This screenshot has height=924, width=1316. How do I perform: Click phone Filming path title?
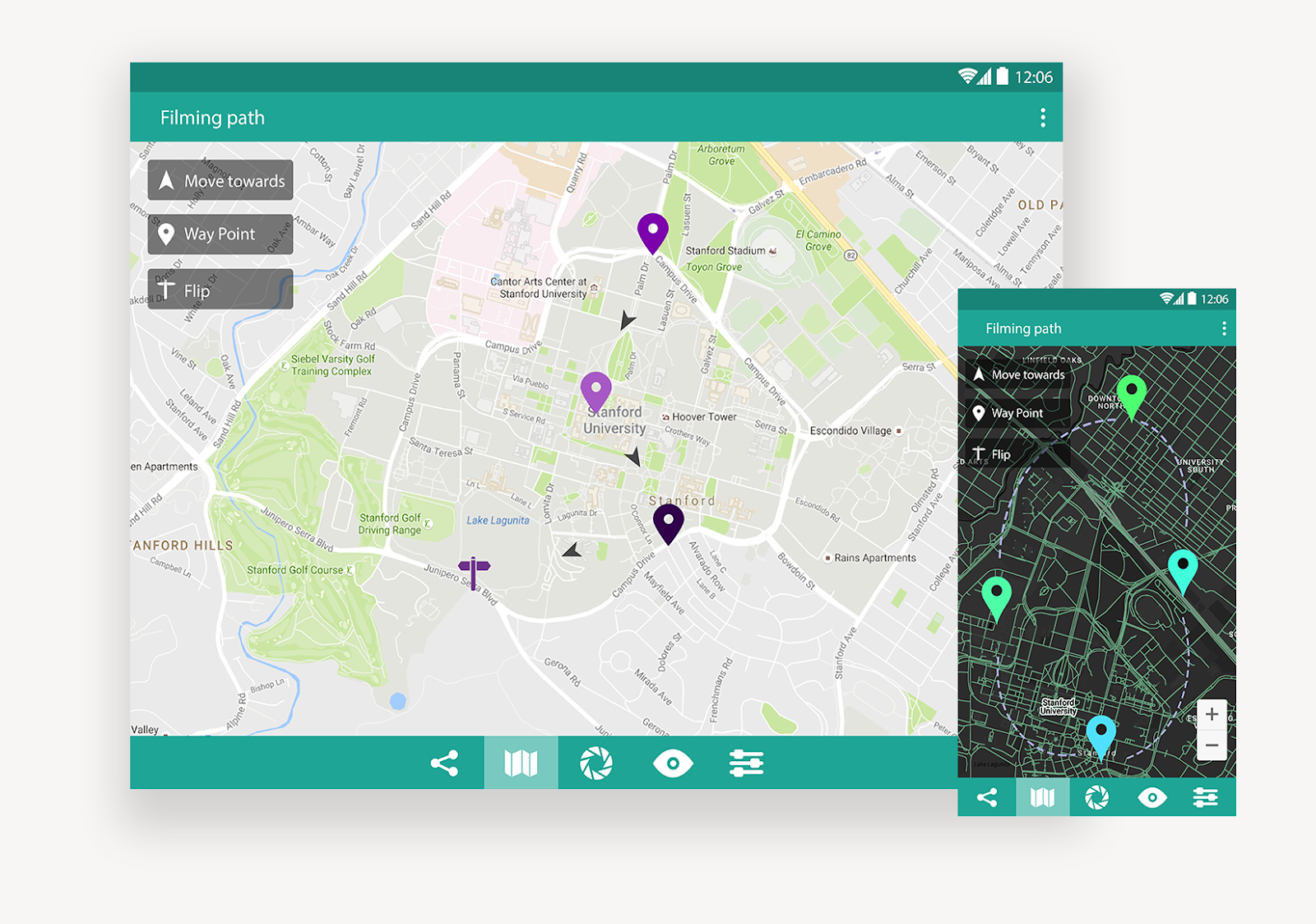tap(1023, 328)
